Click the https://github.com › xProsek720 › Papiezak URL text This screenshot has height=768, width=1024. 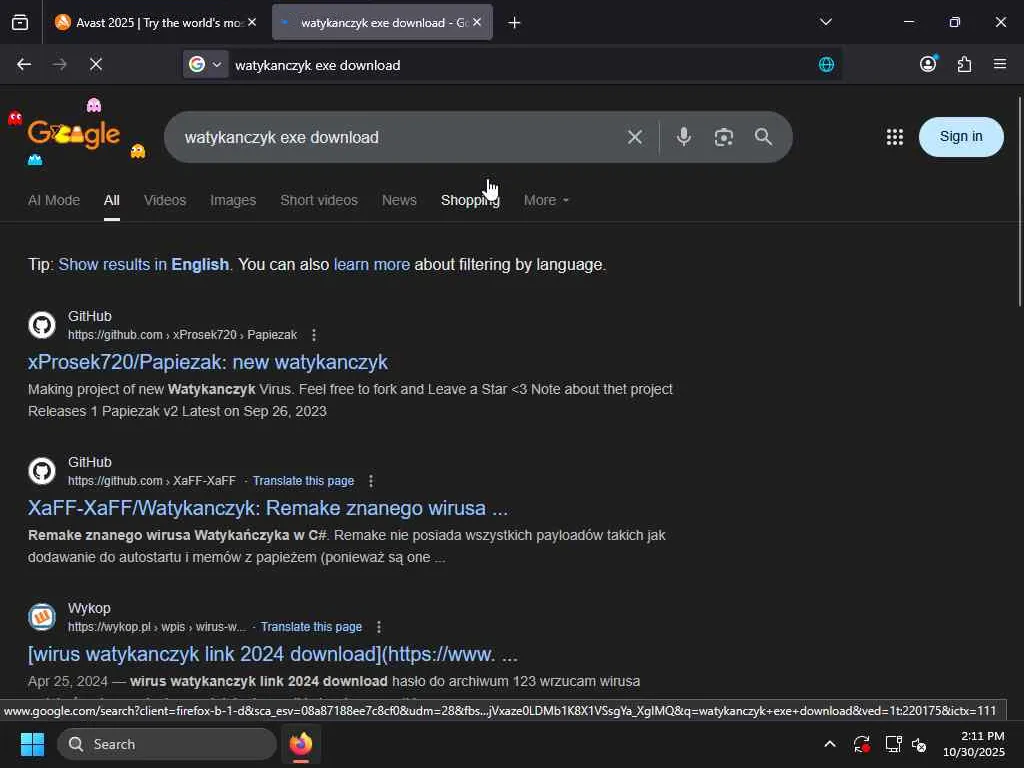(x=182, y=335)
